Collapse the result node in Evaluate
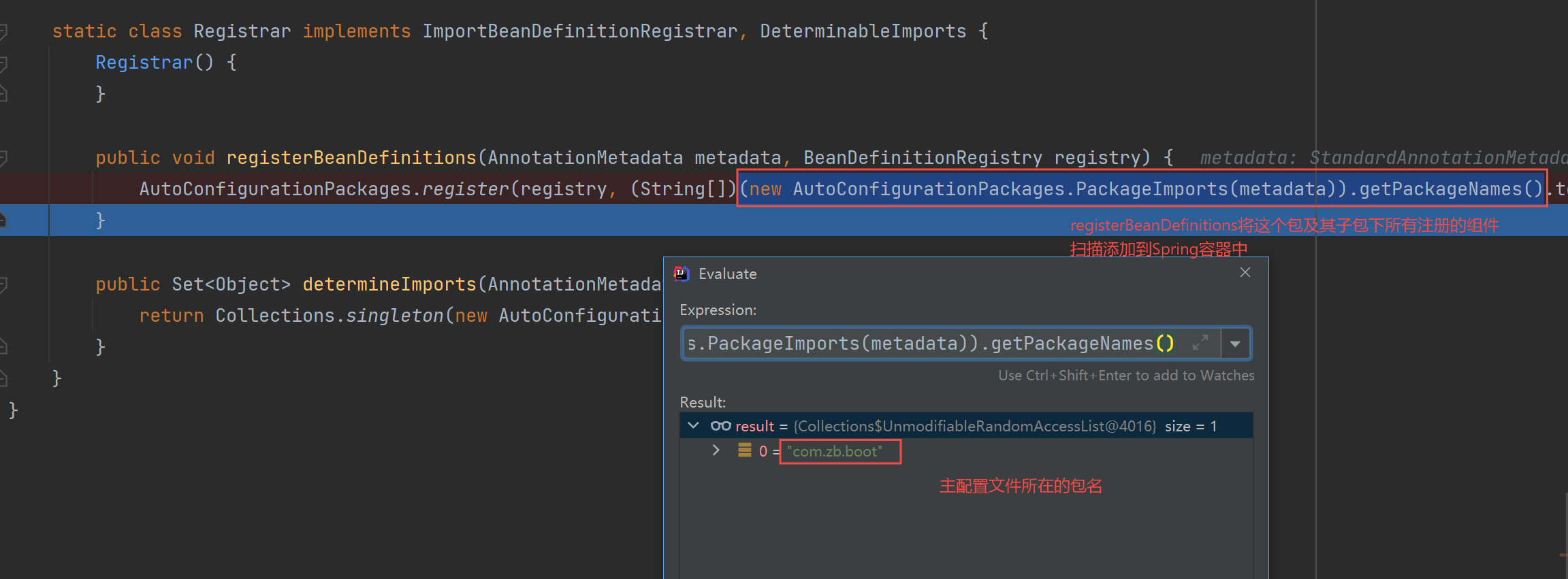 click(694, 425)
